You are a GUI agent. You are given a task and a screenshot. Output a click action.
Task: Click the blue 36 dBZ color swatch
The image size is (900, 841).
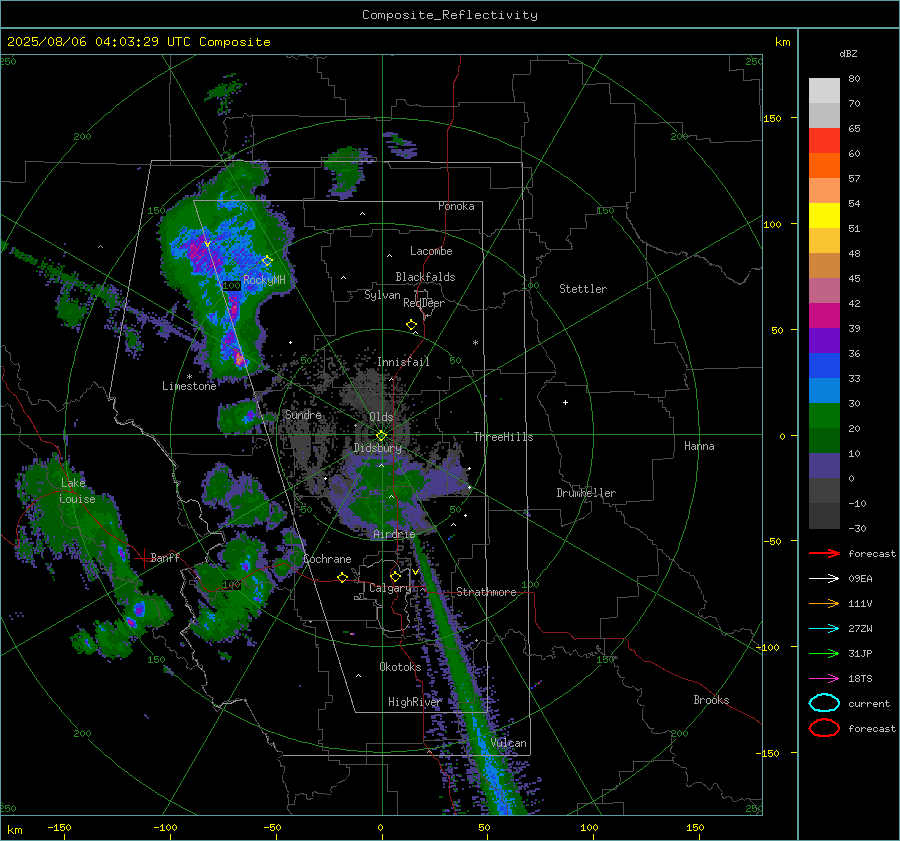[x=824, y=366]
